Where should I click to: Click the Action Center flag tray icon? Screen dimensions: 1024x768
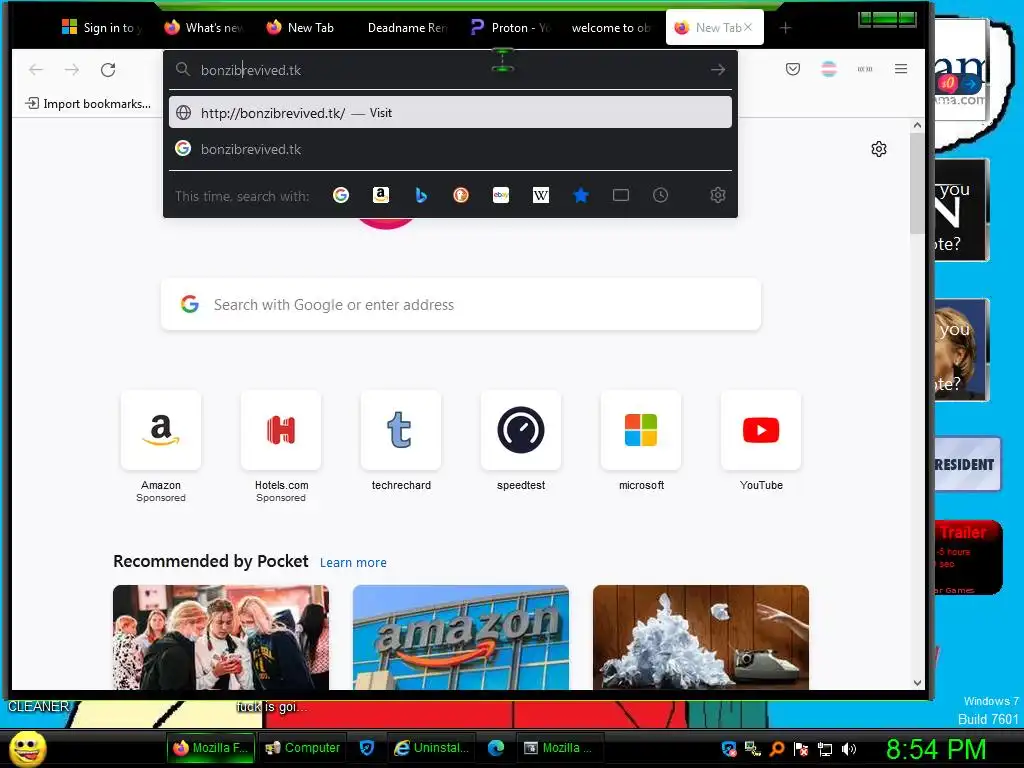801,749
